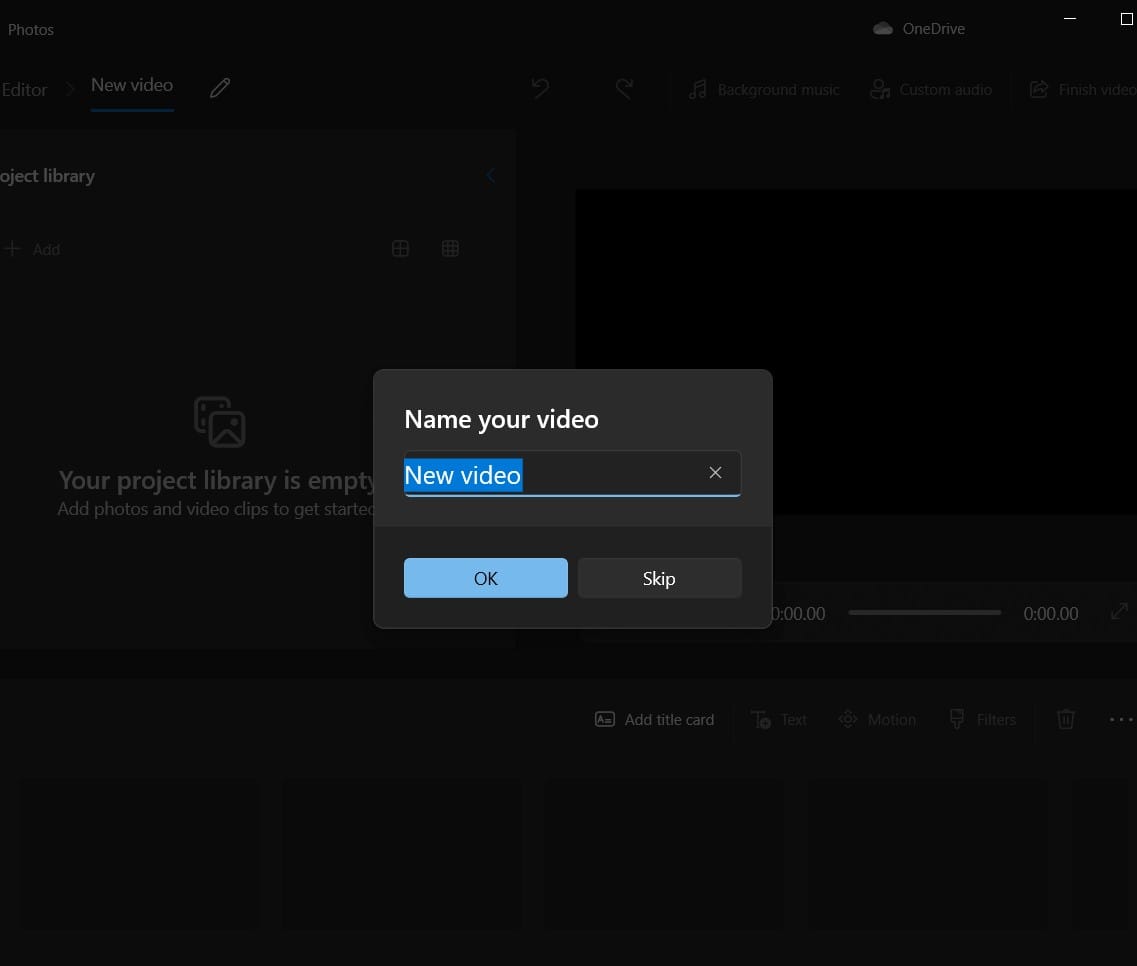Viewport: 1137px width, 966px height.
Task: Click the Name your video heading
Action: point(501,419)
